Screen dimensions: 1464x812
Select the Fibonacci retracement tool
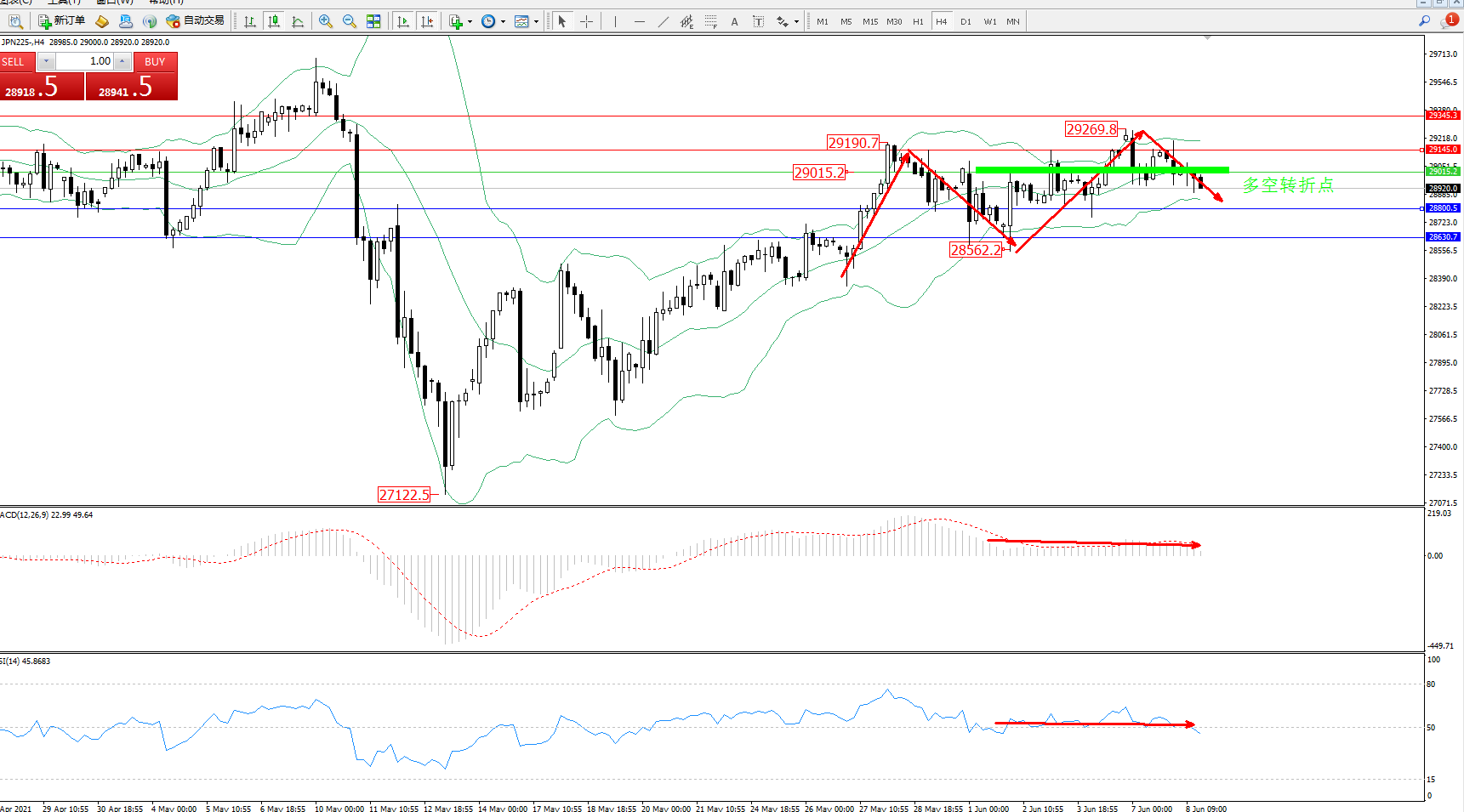tap(710, 21)
